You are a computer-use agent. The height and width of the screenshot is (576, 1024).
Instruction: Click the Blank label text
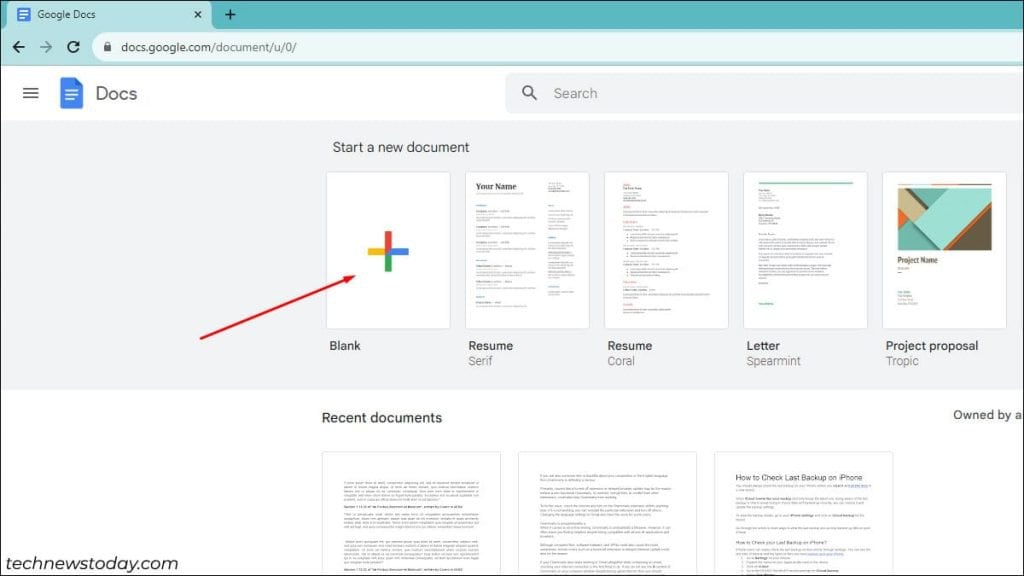pos(345,345)
